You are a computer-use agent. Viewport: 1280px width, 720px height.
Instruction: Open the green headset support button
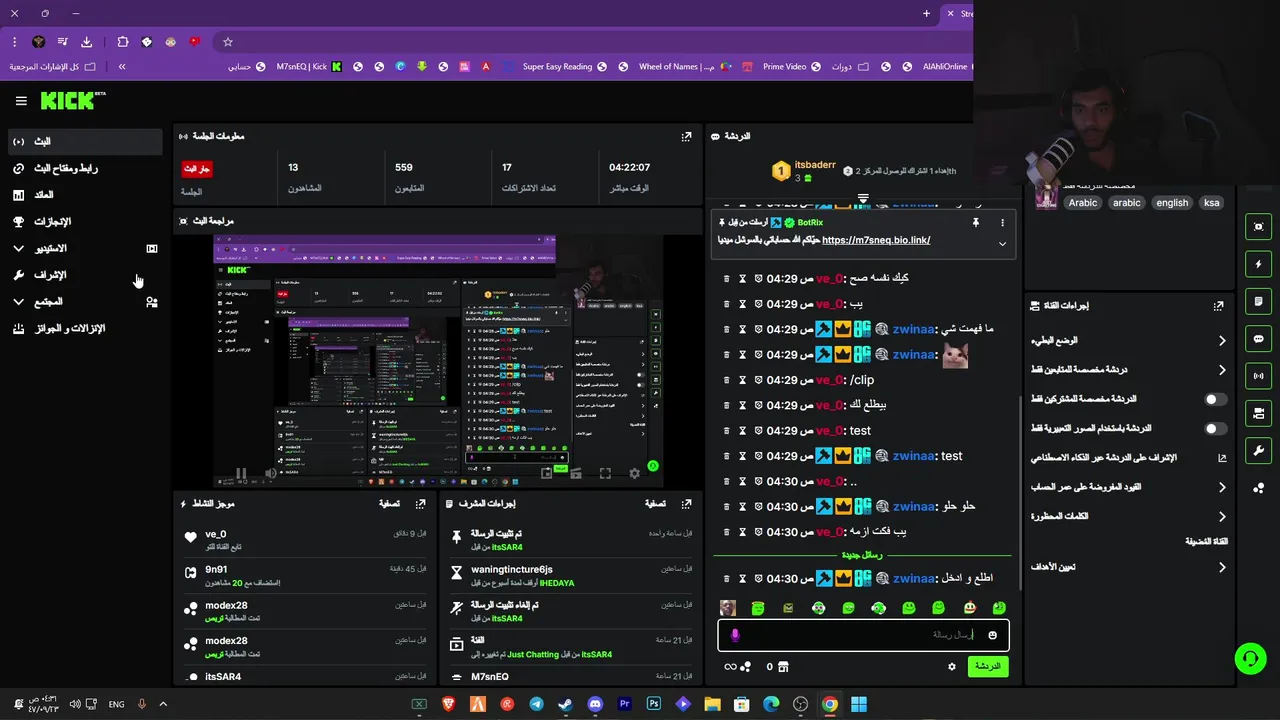[x=1250, y=658]
